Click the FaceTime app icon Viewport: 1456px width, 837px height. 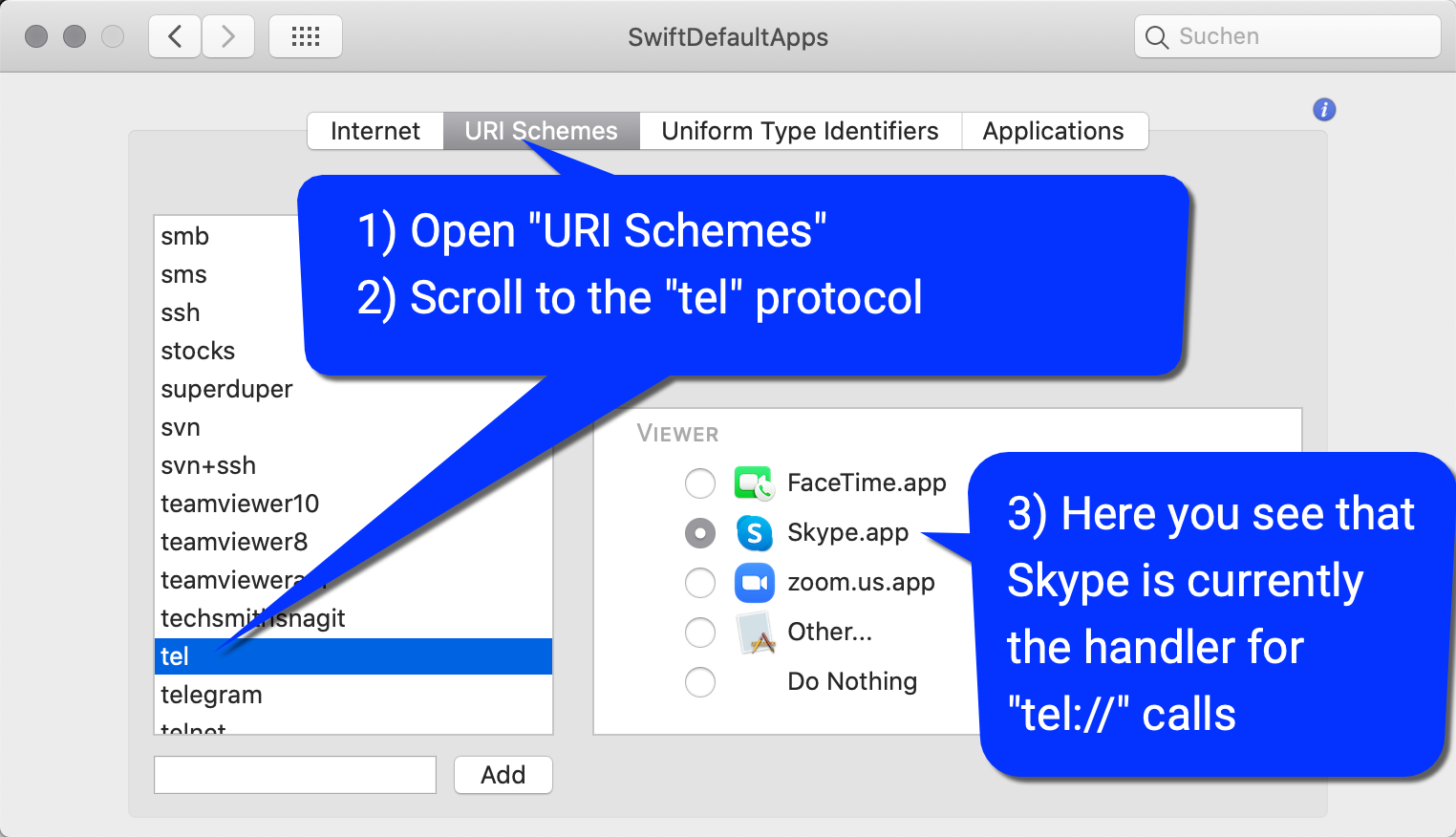(754, 483)
